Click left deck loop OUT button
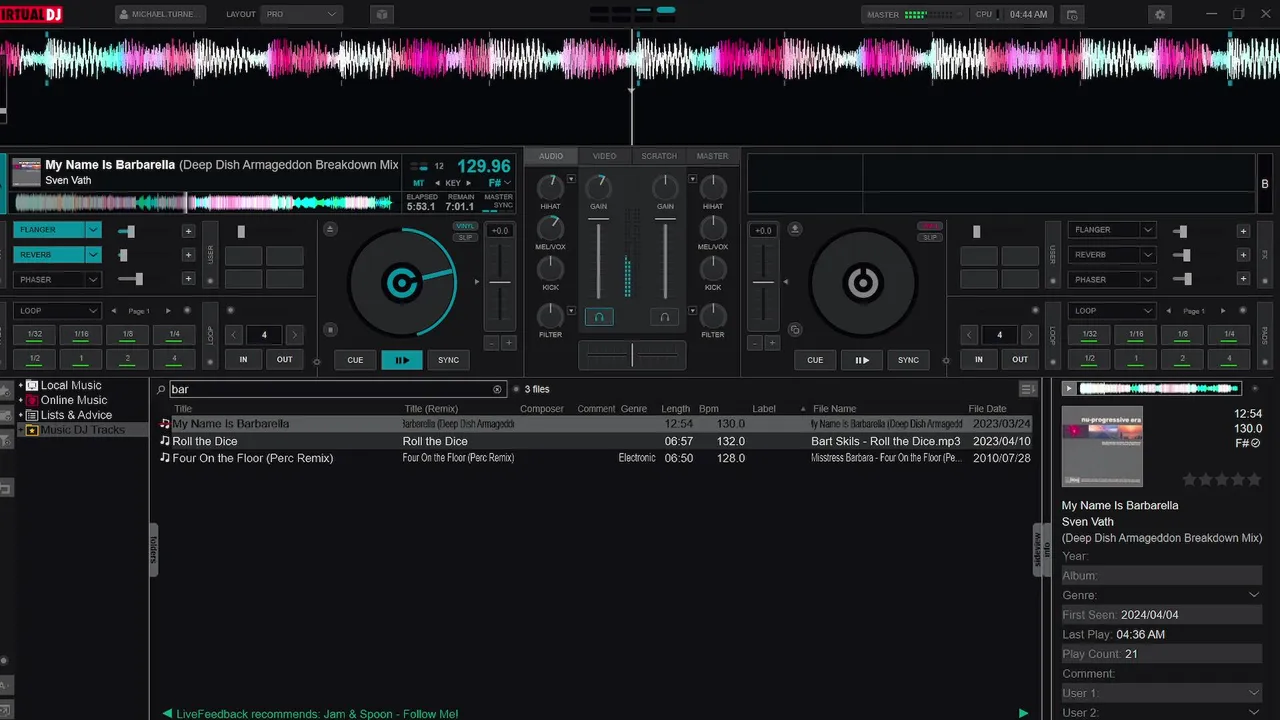1280x720 pixels. 285,359
